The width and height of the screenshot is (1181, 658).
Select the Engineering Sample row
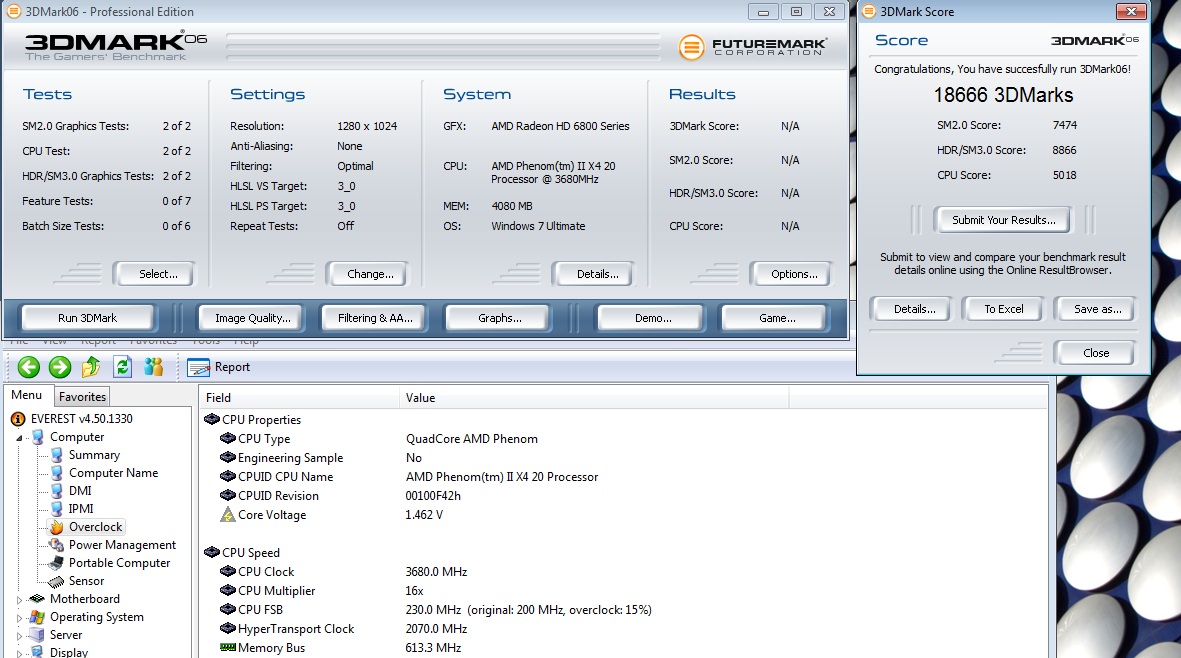624,458
